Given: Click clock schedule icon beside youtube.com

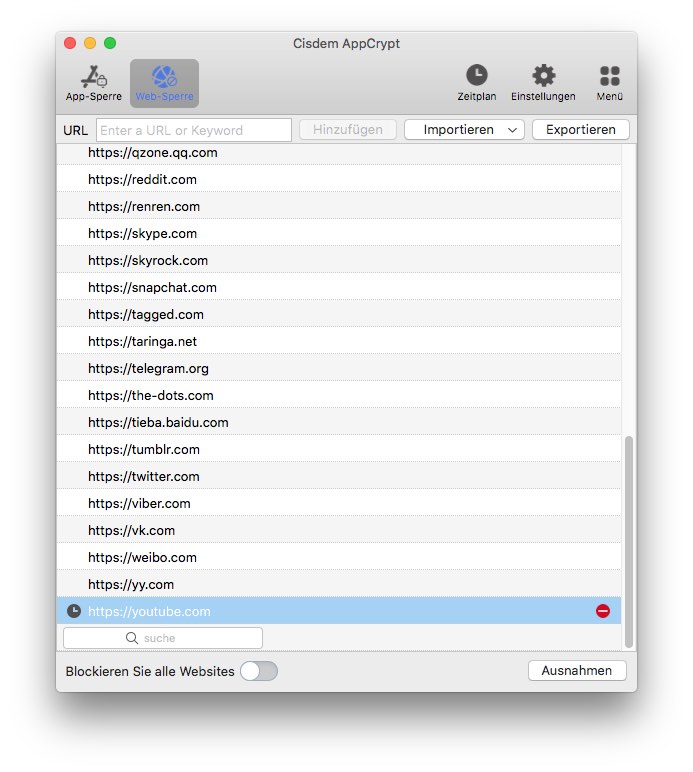Looking at the screenshot, I should pos(74,611).
